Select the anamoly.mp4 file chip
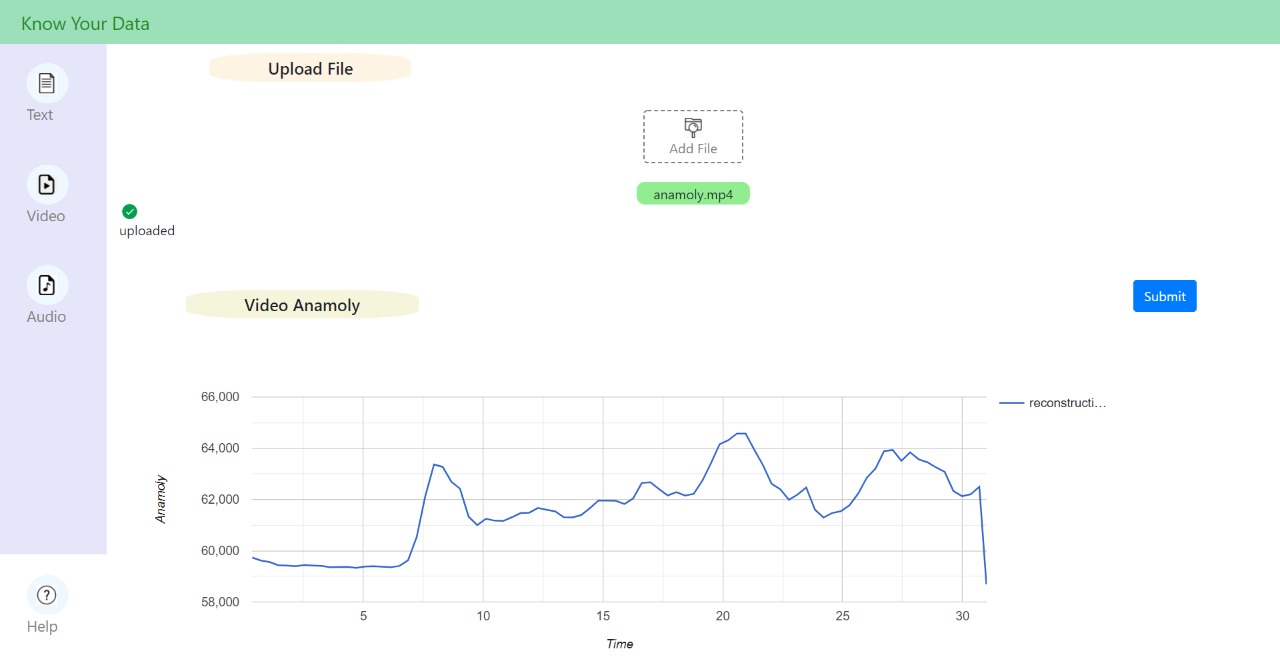 pyautogui.click(x=693, y=194)
